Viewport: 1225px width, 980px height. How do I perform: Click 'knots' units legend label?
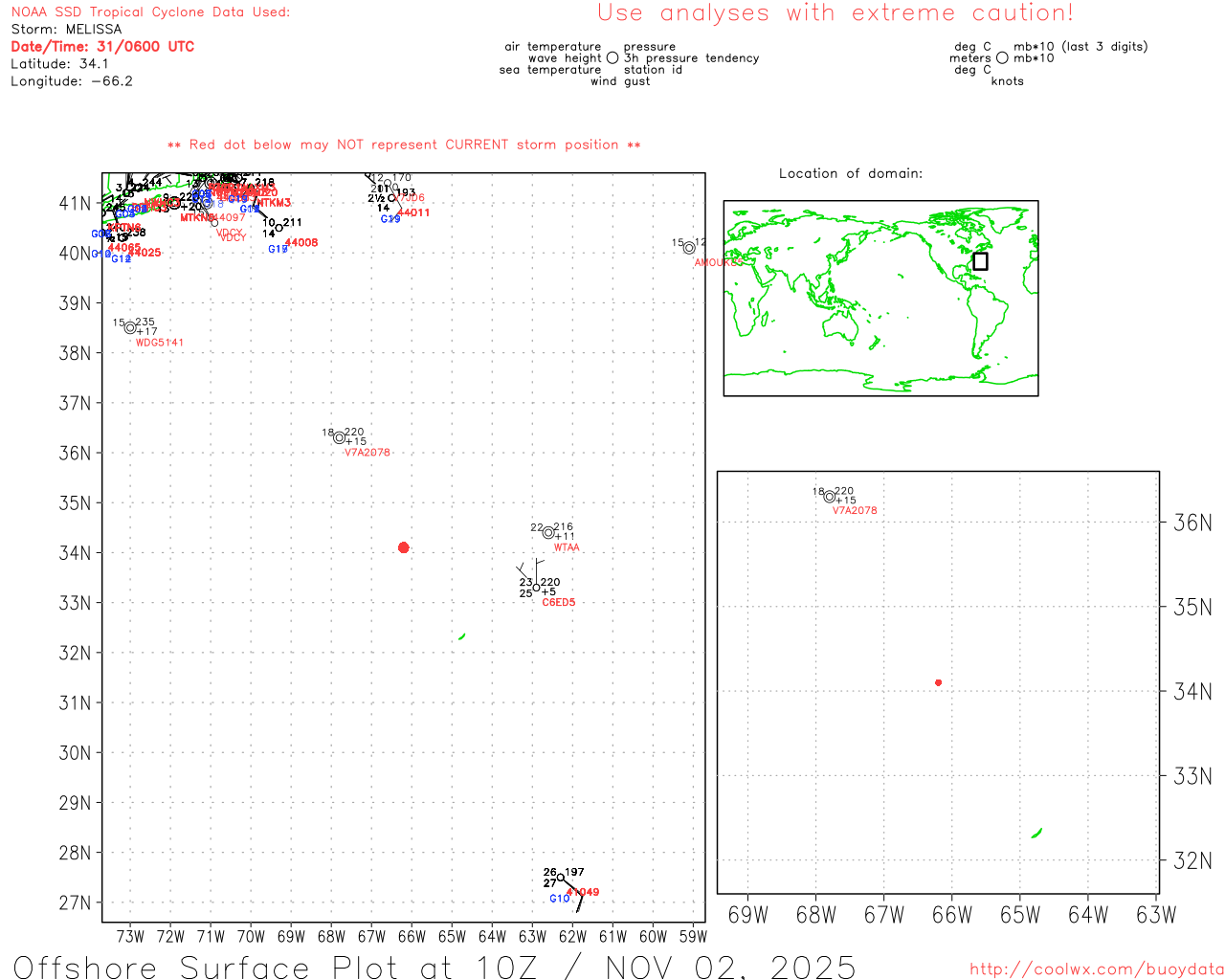[x=1008, y=81]
